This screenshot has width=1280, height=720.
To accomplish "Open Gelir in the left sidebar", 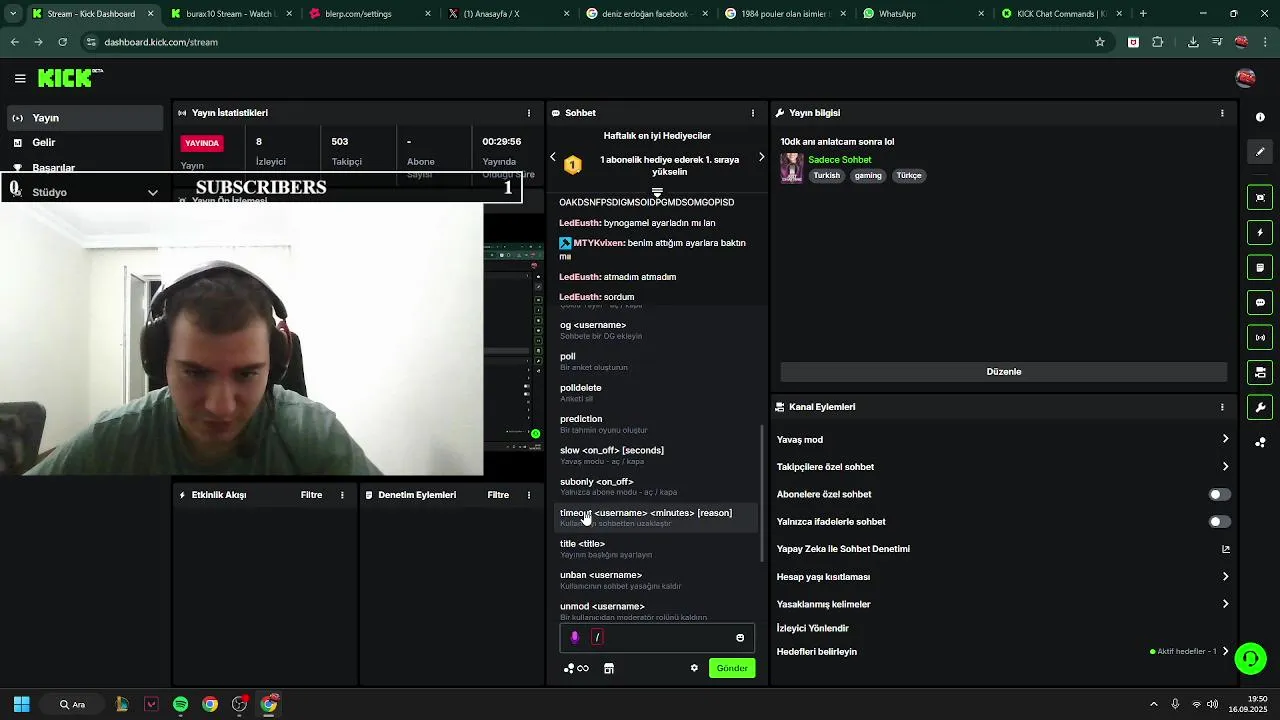I will pos(84,143).
